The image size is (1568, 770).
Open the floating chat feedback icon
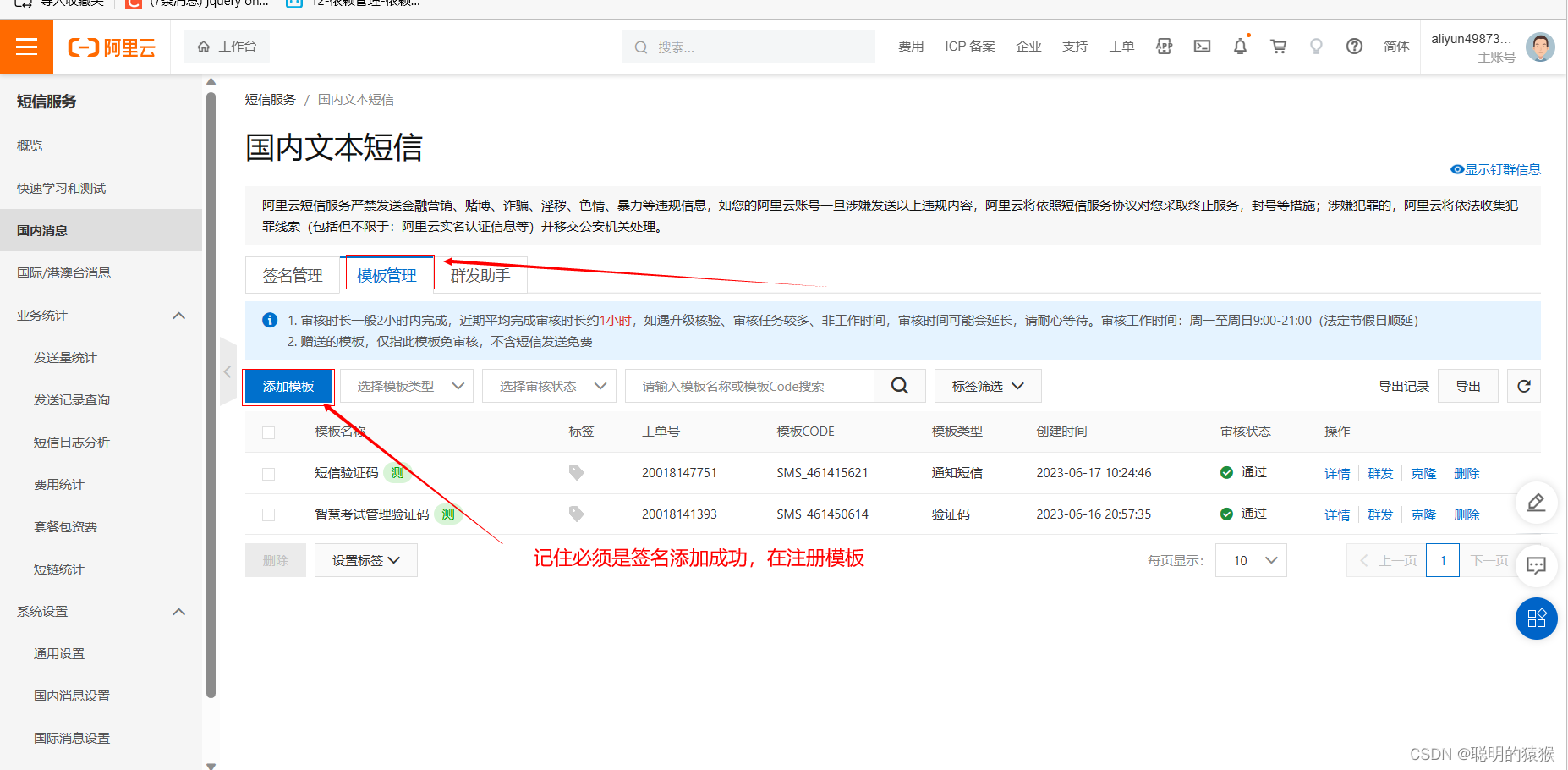1537,565
